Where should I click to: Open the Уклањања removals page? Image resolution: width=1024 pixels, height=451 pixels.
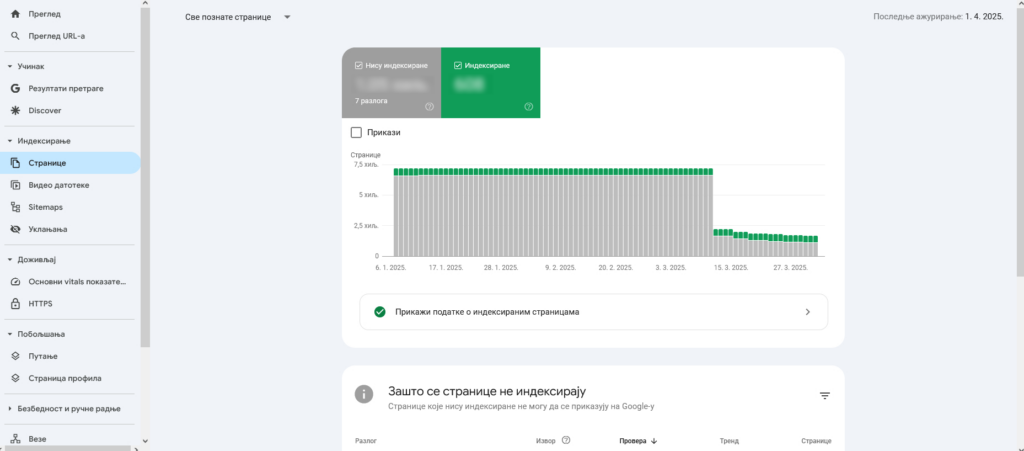point(48,229)
